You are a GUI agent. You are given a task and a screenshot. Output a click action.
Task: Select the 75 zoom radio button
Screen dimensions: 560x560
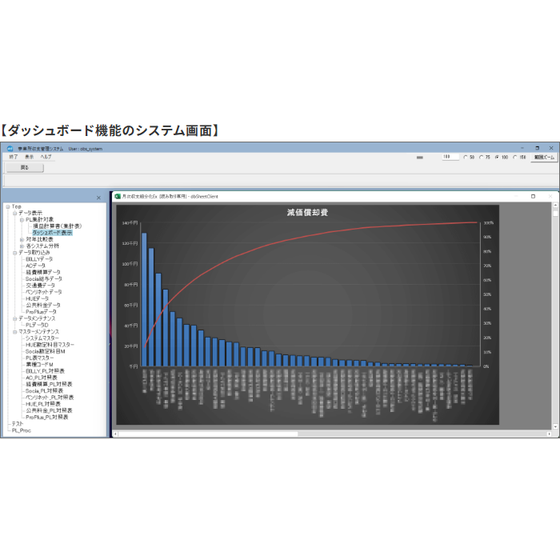pos(481,157)
